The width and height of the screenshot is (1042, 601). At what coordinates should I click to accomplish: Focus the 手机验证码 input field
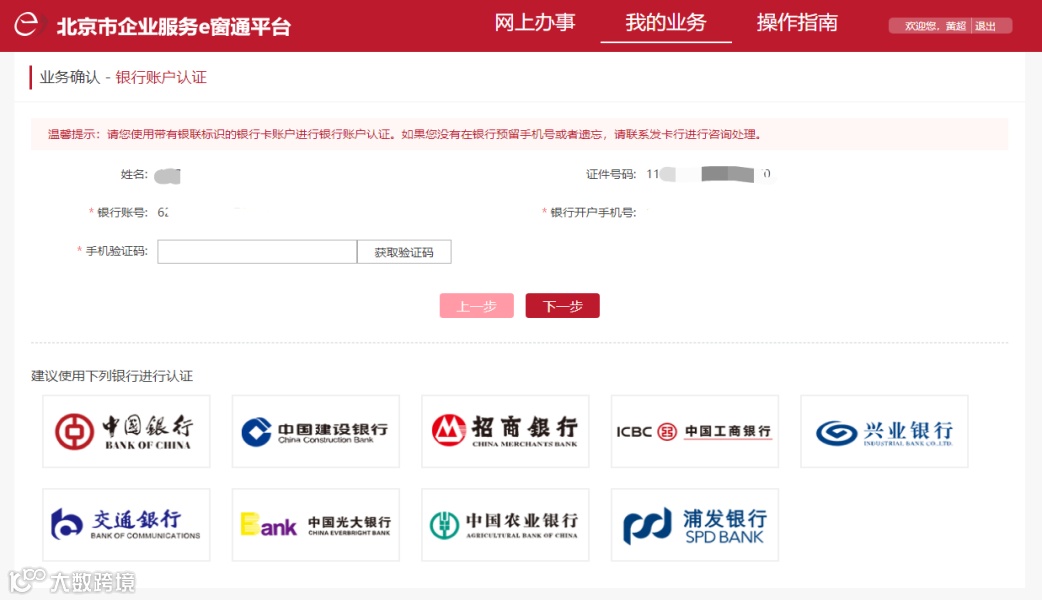[257, 252]
